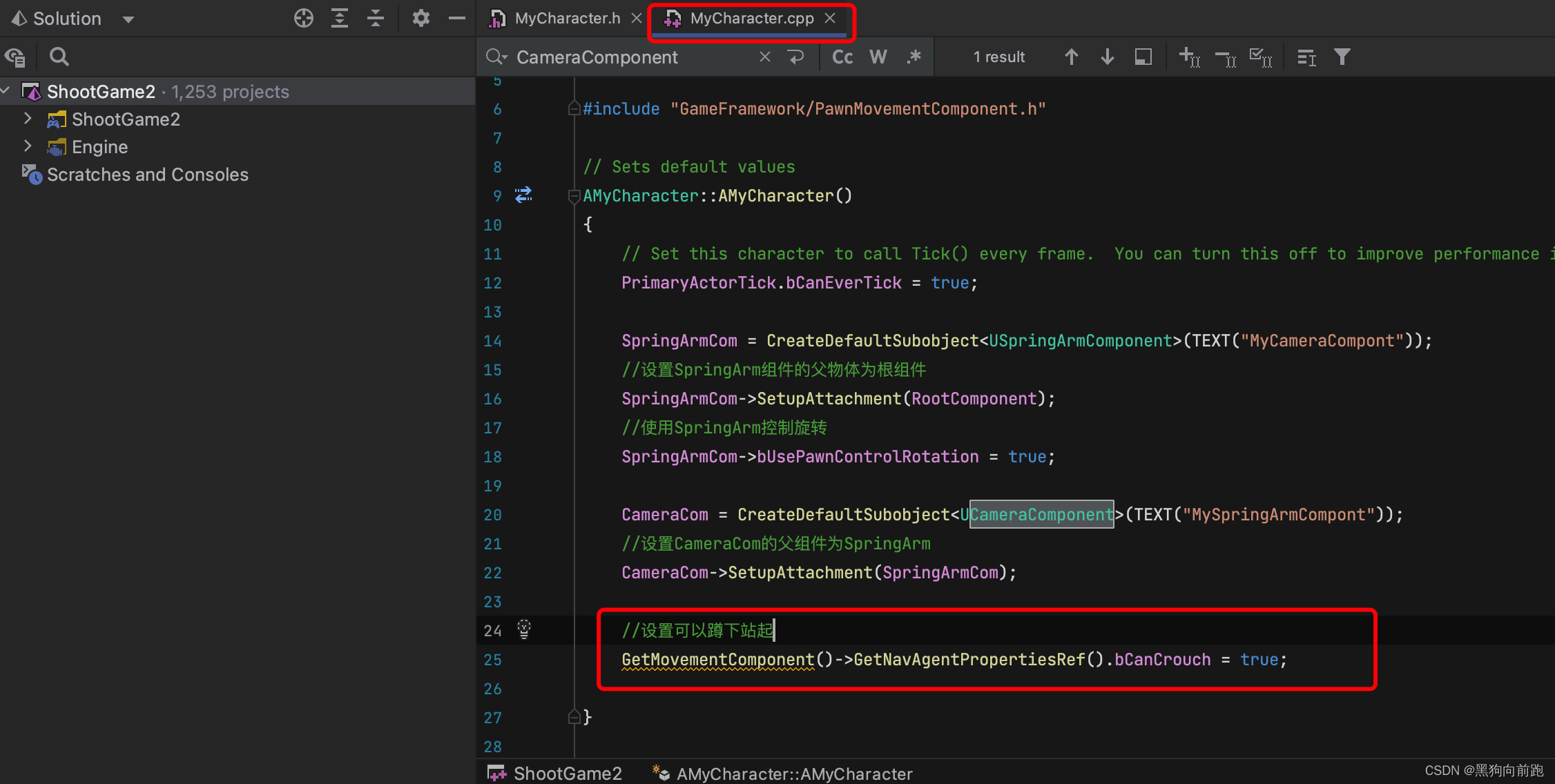Click the filter search results funnel icon
1555x784 pixels.
click(x=1342, y=57)
